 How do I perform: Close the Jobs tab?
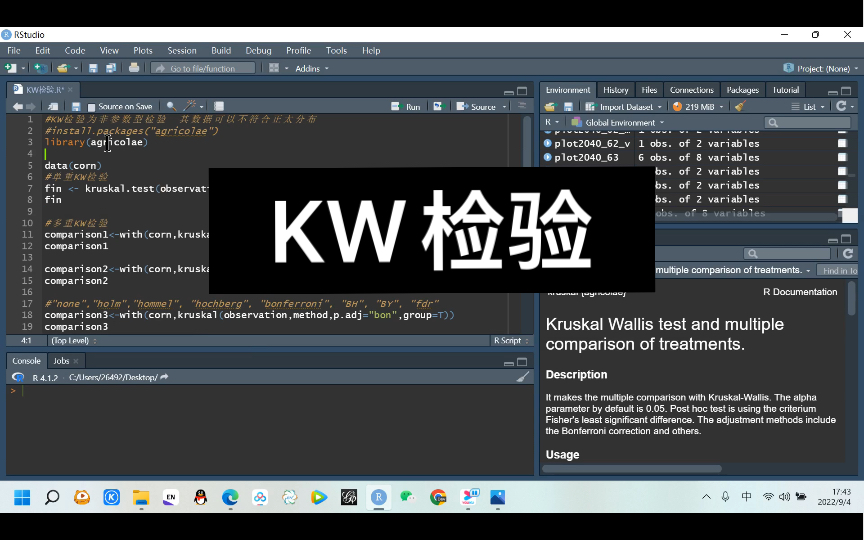tap(76, 361)
